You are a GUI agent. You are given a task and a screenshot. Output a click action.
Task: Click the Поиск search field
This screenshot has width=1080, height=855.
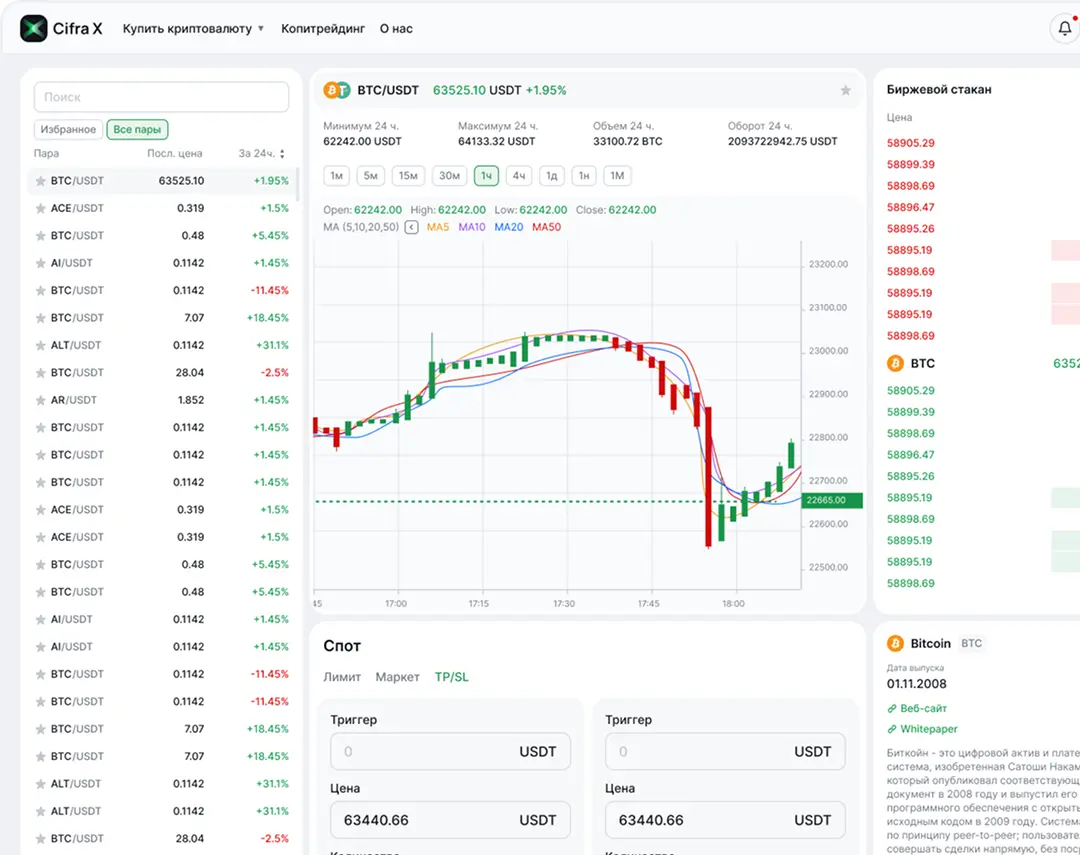[x=161, y=97]
